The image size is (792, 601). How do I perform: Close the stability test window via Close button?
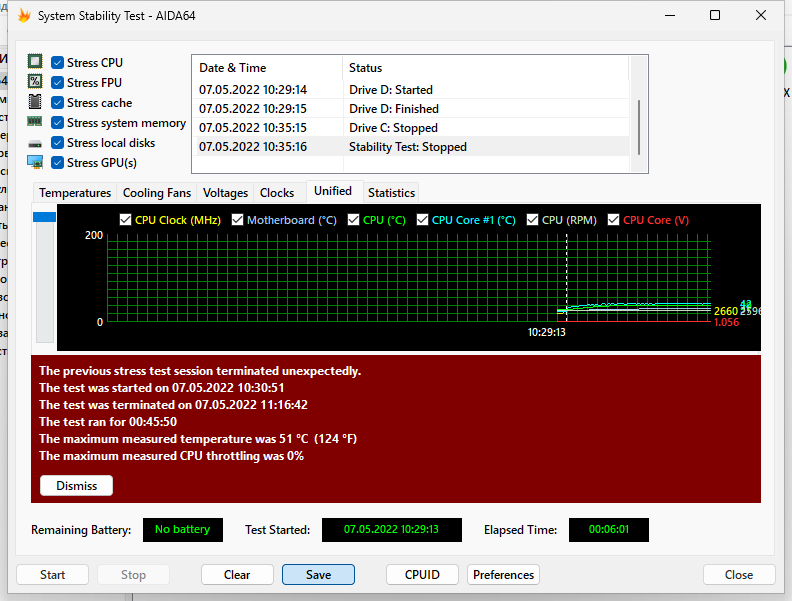(739, 575)
